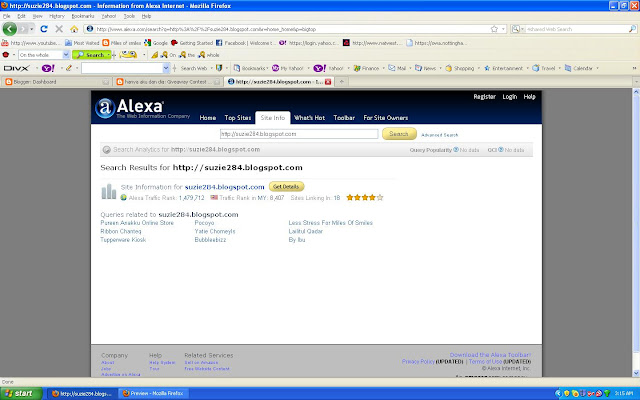This screenshot has height=400, width=640.
Task: Reload the page with the refresh icon
Action: click(44, 29)
